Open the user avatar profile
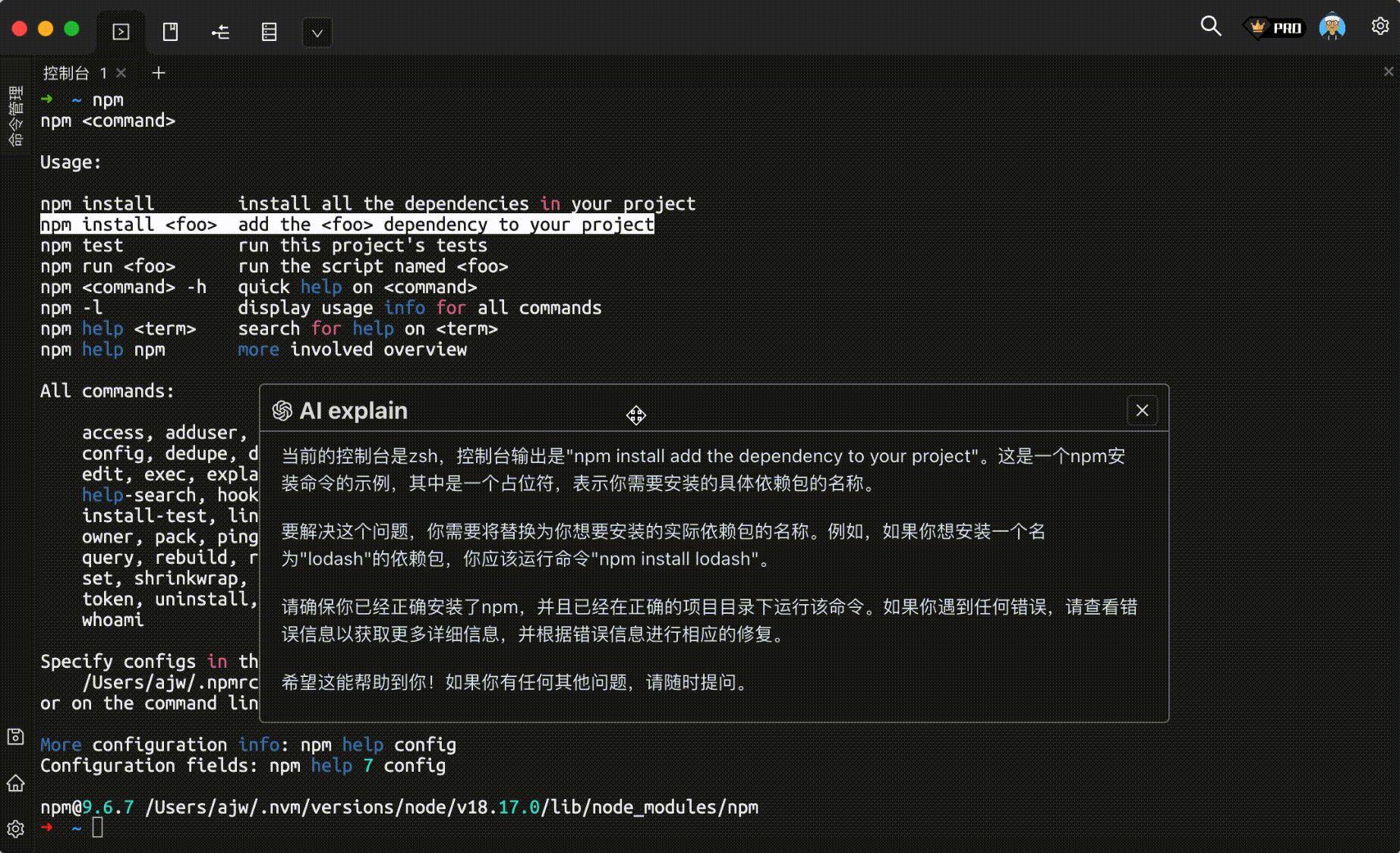Viewport: 1400px width, 853px height. pos(1332,27)
